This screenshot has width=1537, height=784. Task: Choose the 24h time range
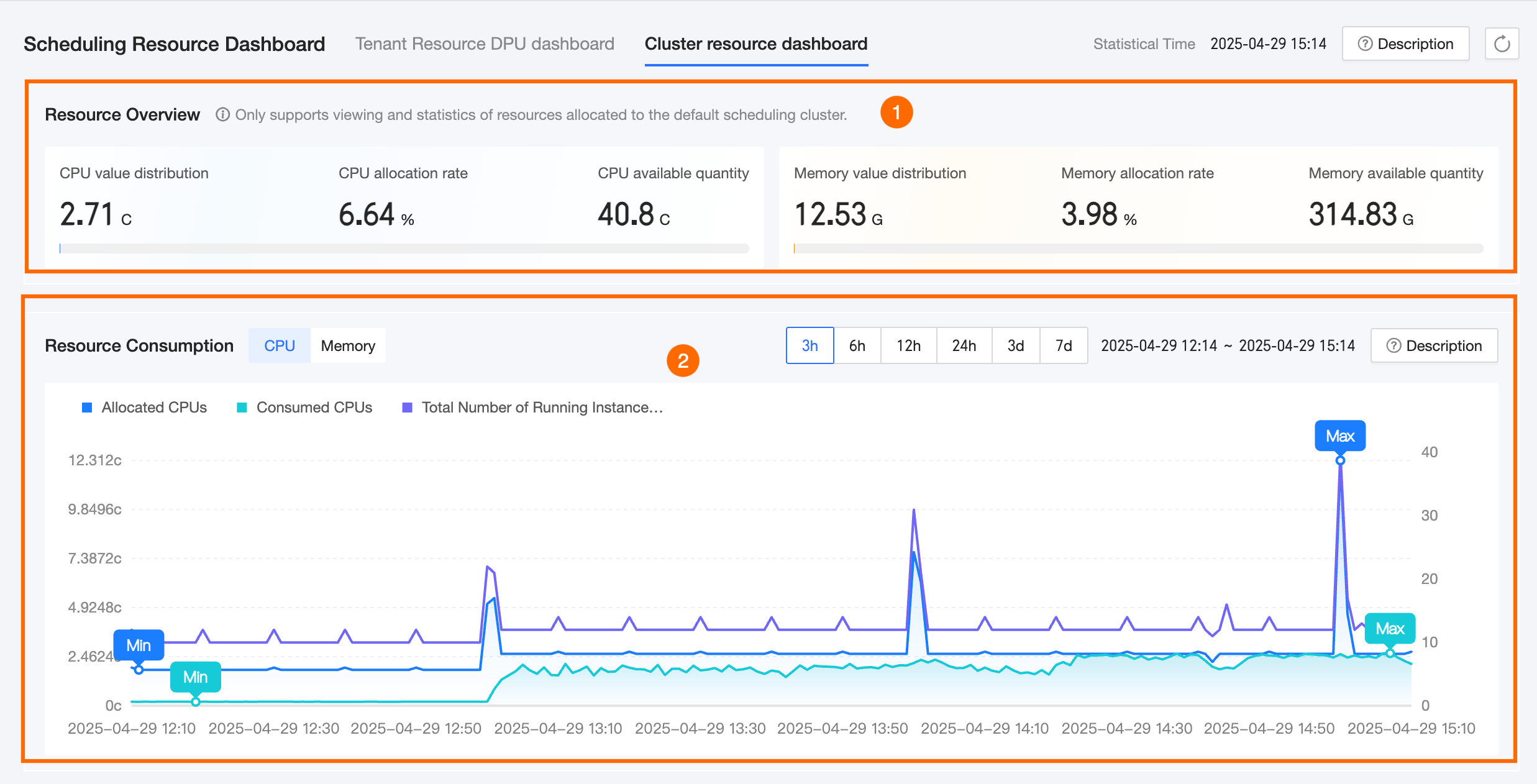click(x=964, y=345)
